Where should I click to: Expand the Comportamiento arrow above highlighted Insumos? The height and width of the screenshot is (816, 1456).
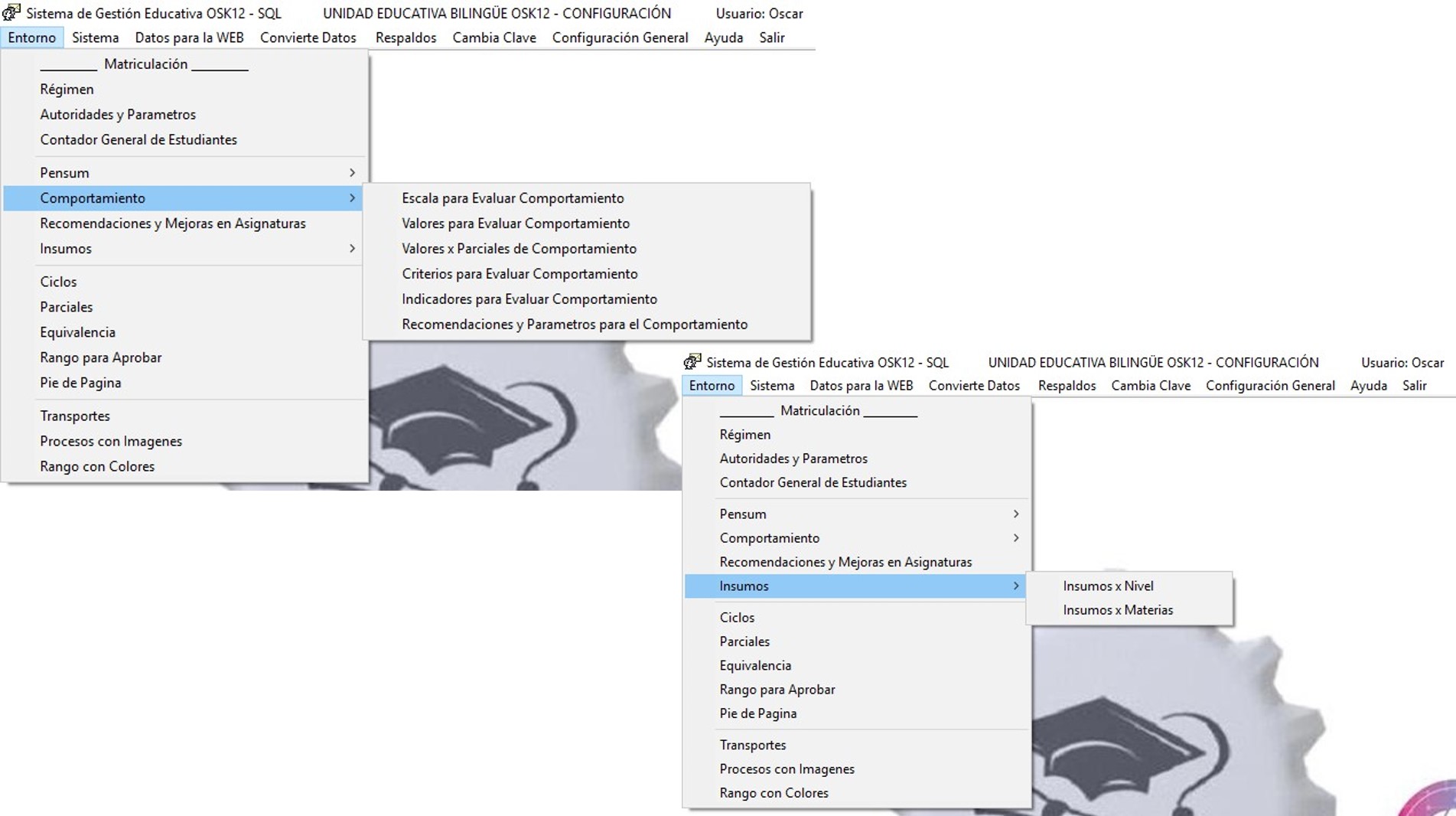1016,538
